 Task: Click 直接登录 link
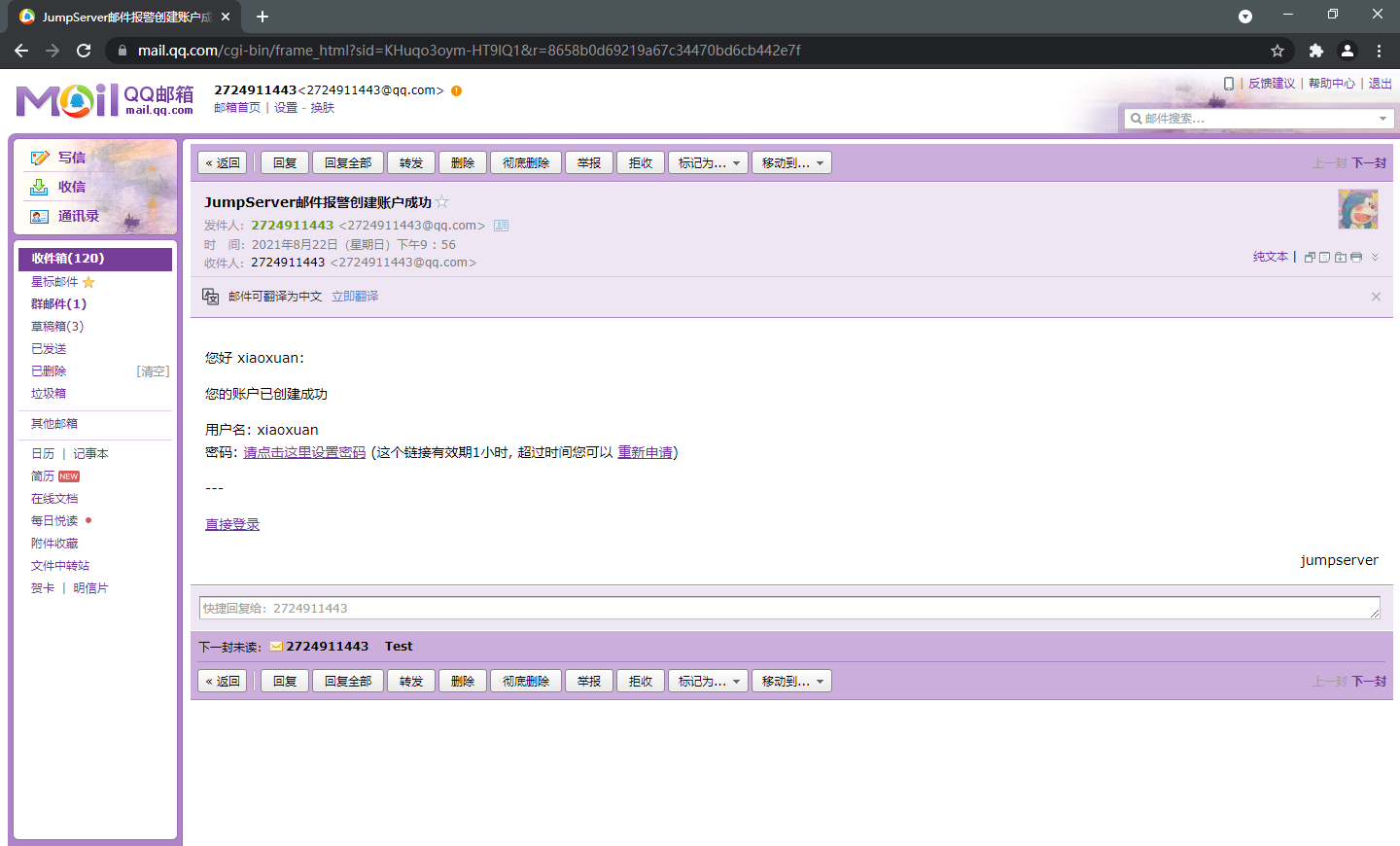[x=232, y=524]
